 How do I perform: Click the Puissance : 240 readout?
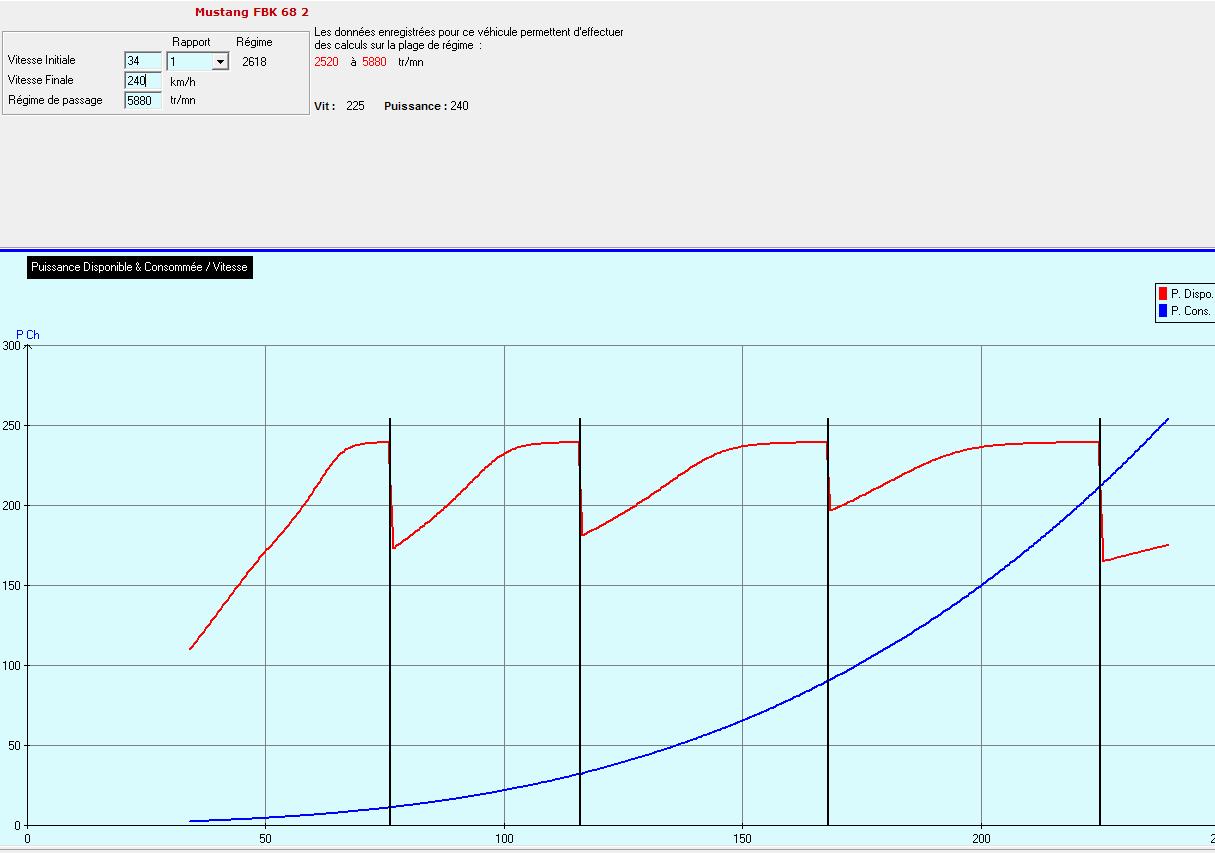[x=426, y=106]
